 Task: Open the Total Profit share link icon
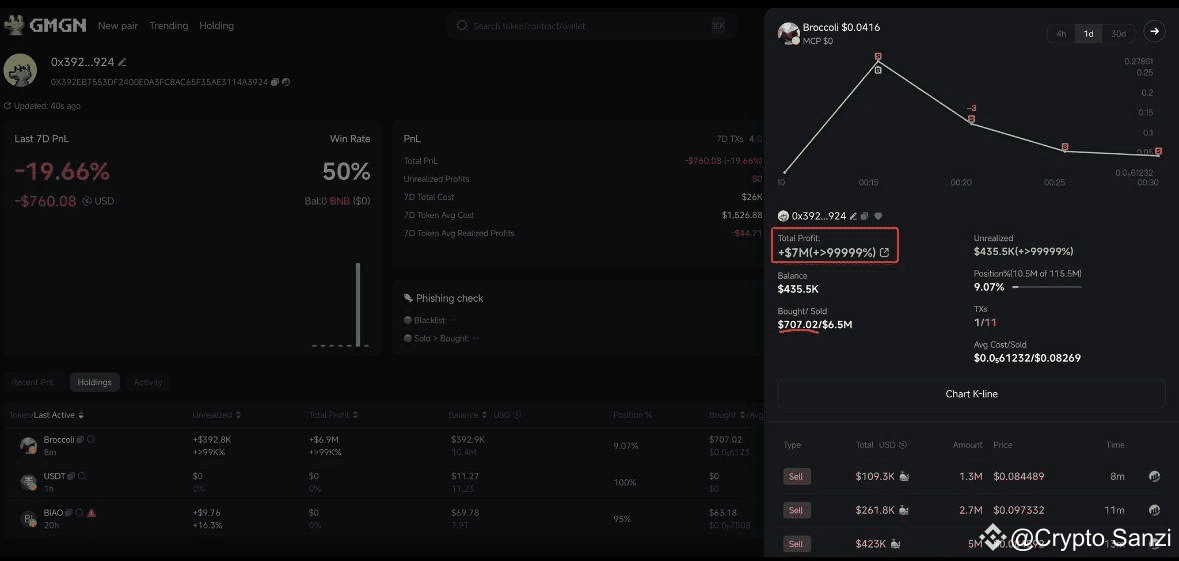[884, 253]
